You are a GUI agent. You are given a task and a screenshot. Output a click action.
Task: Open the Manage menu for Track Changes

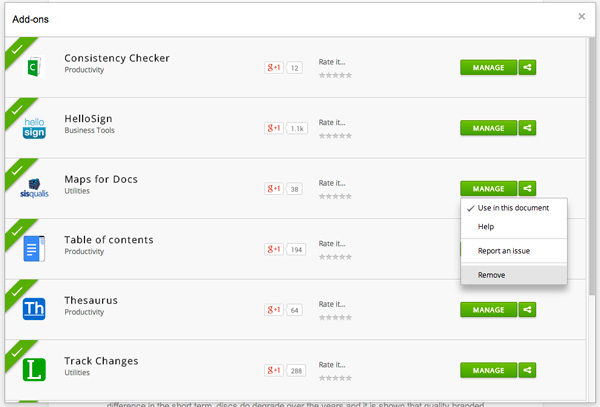pyautogui.click(x=488, y=370)
